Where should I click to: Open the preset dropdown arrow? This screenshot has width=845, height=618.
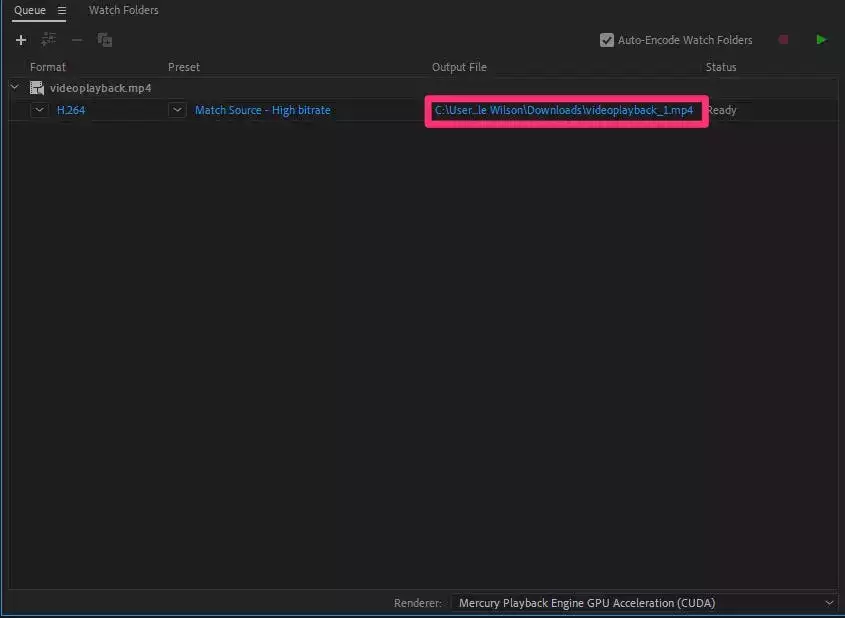point(177,110)
